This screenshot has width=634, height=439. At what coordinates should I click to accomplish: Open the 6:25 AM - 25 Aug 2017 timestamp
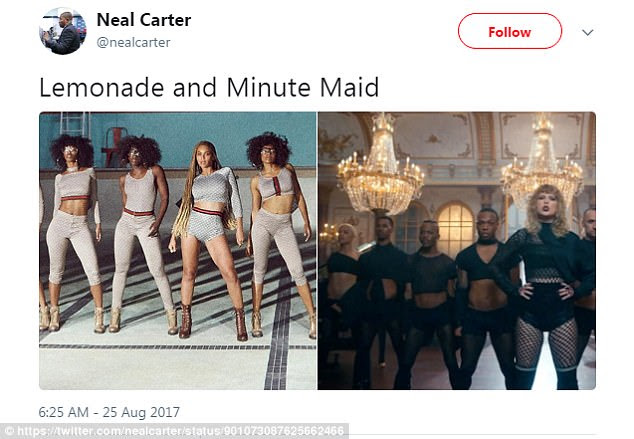[x=109, y=412]
